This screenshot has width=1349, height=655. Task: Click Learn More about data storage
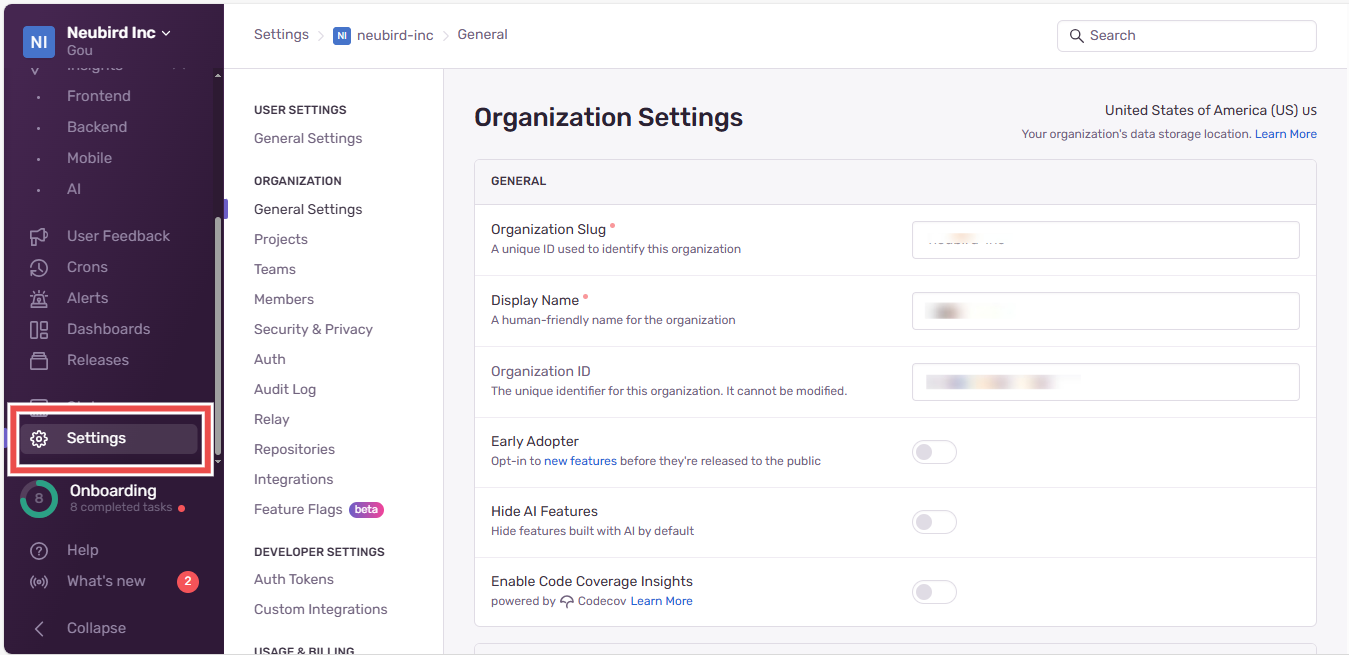[1285, 134]
